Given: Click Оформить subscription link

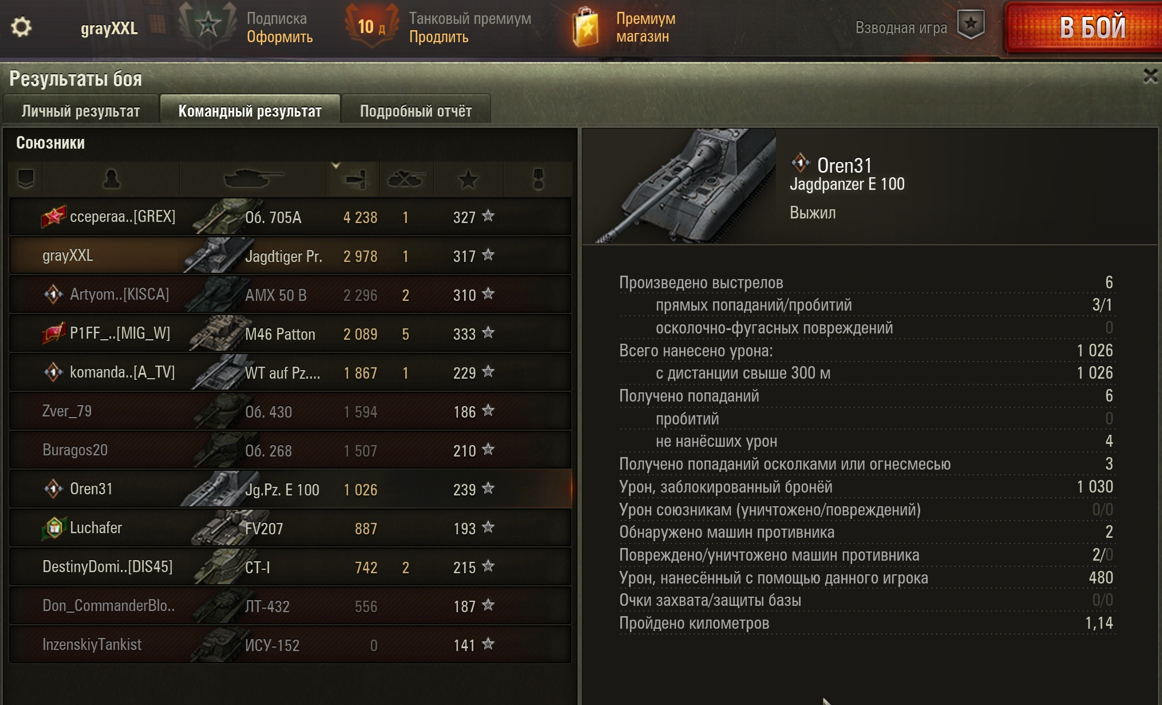Looking at the screenshot, I should [x=279, y=37].
